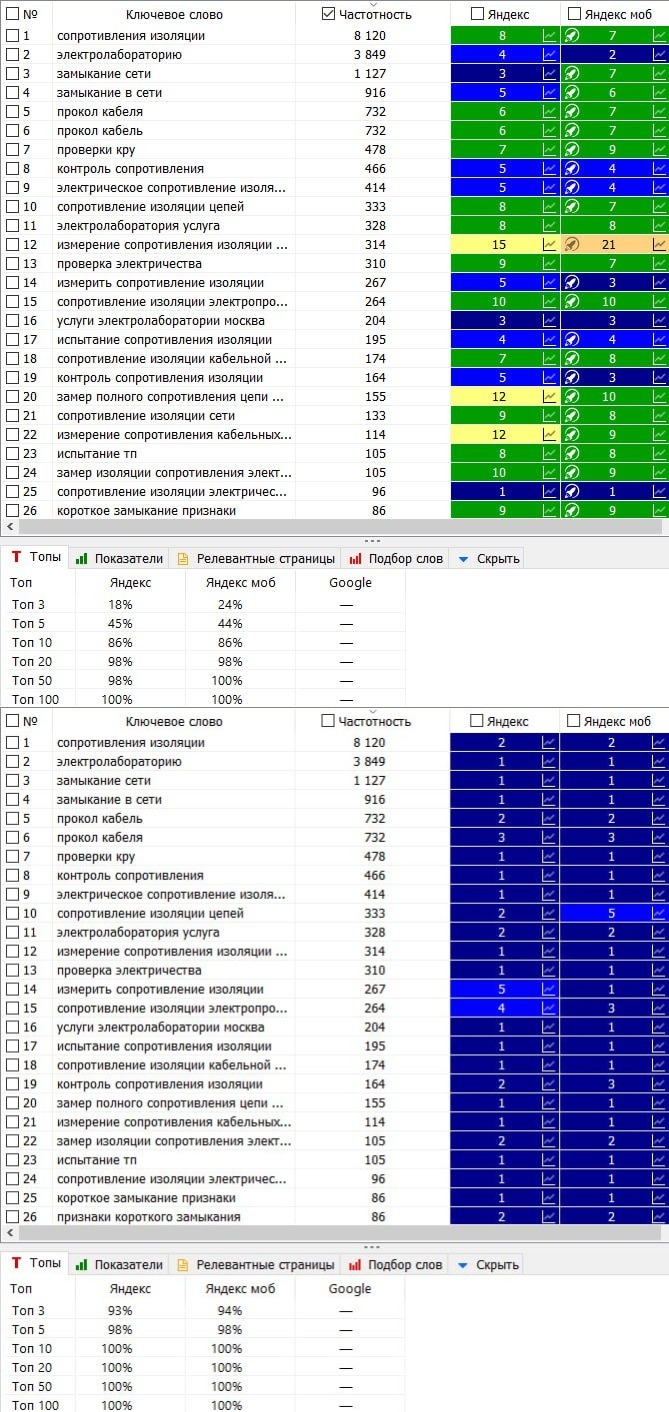Open the Скрыть dropdown in the upper panel
Screen dimensions: 669x1412
click(x=487, y=559)
